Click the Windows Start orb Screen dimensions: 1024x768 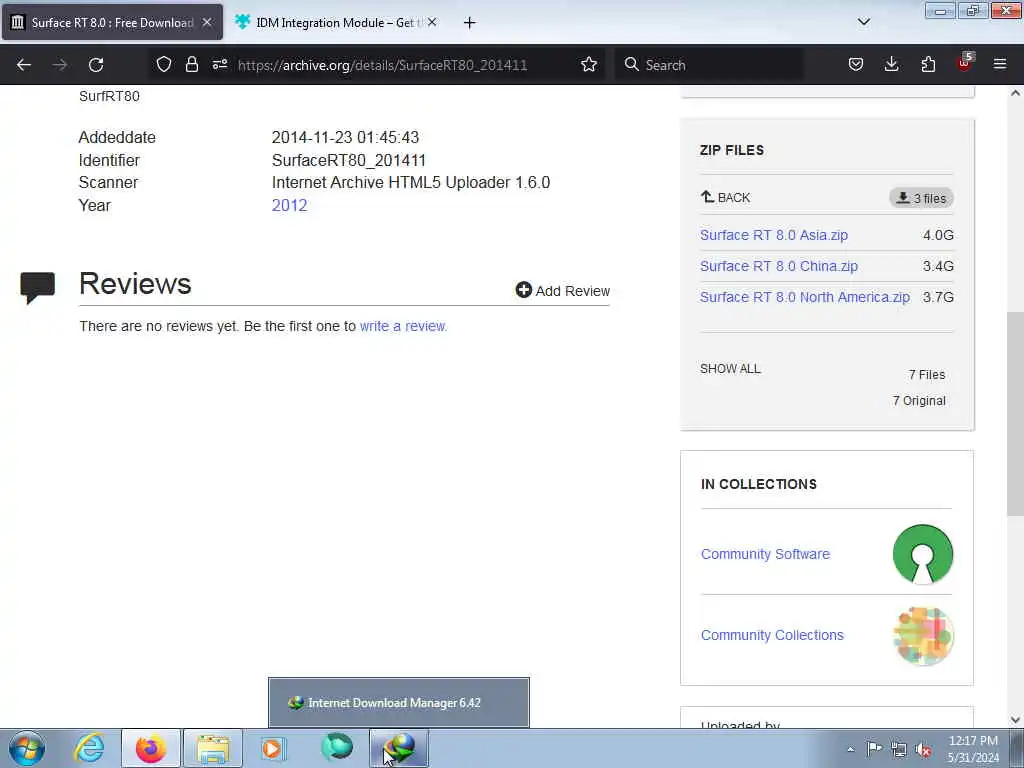(x=27, y=748)
